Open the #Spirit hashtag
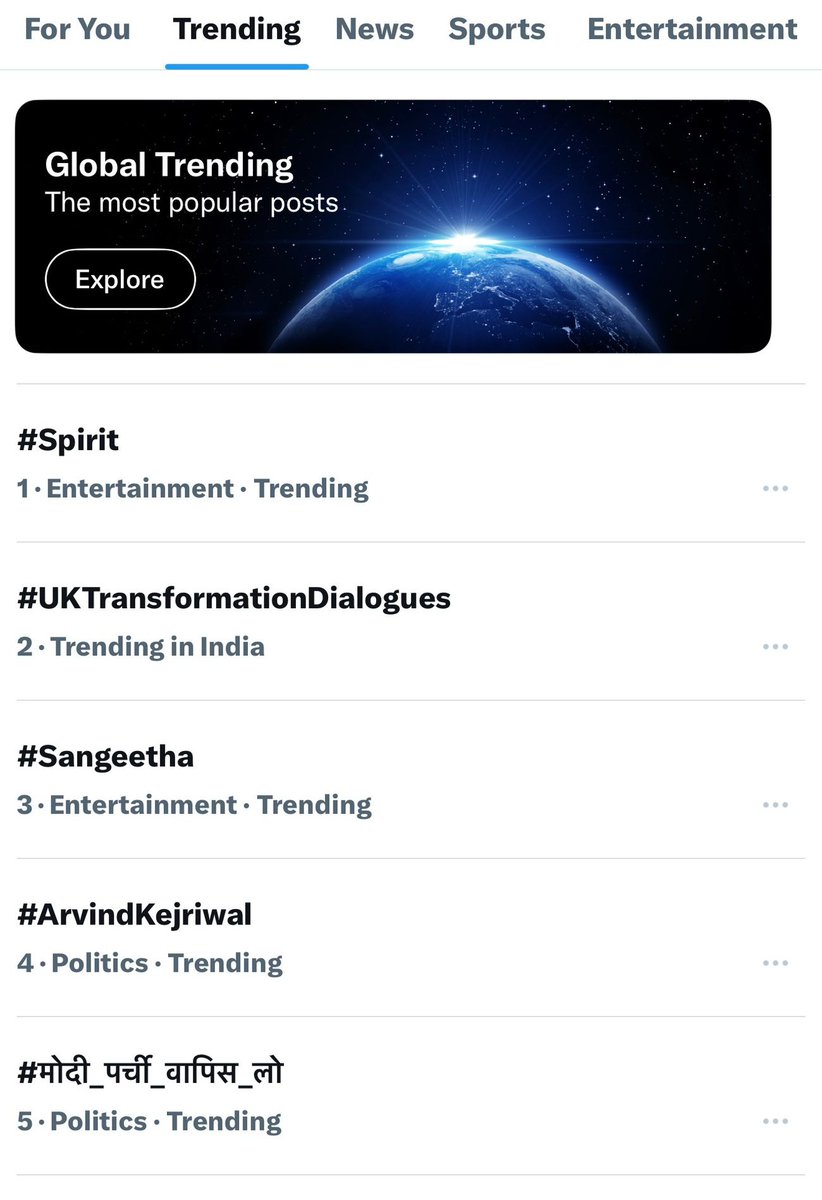The height and width of the screenshot is (1200, 822). [x=68, y=440]
